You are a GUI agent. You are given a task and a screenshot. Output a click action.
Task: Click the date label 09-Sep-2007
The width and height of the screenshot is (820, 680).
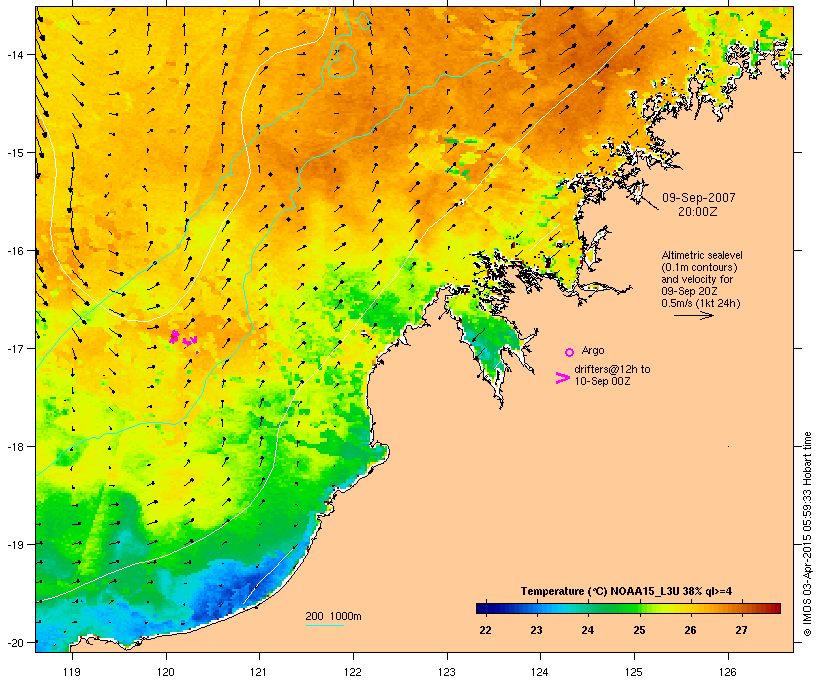tap(699, 198)
